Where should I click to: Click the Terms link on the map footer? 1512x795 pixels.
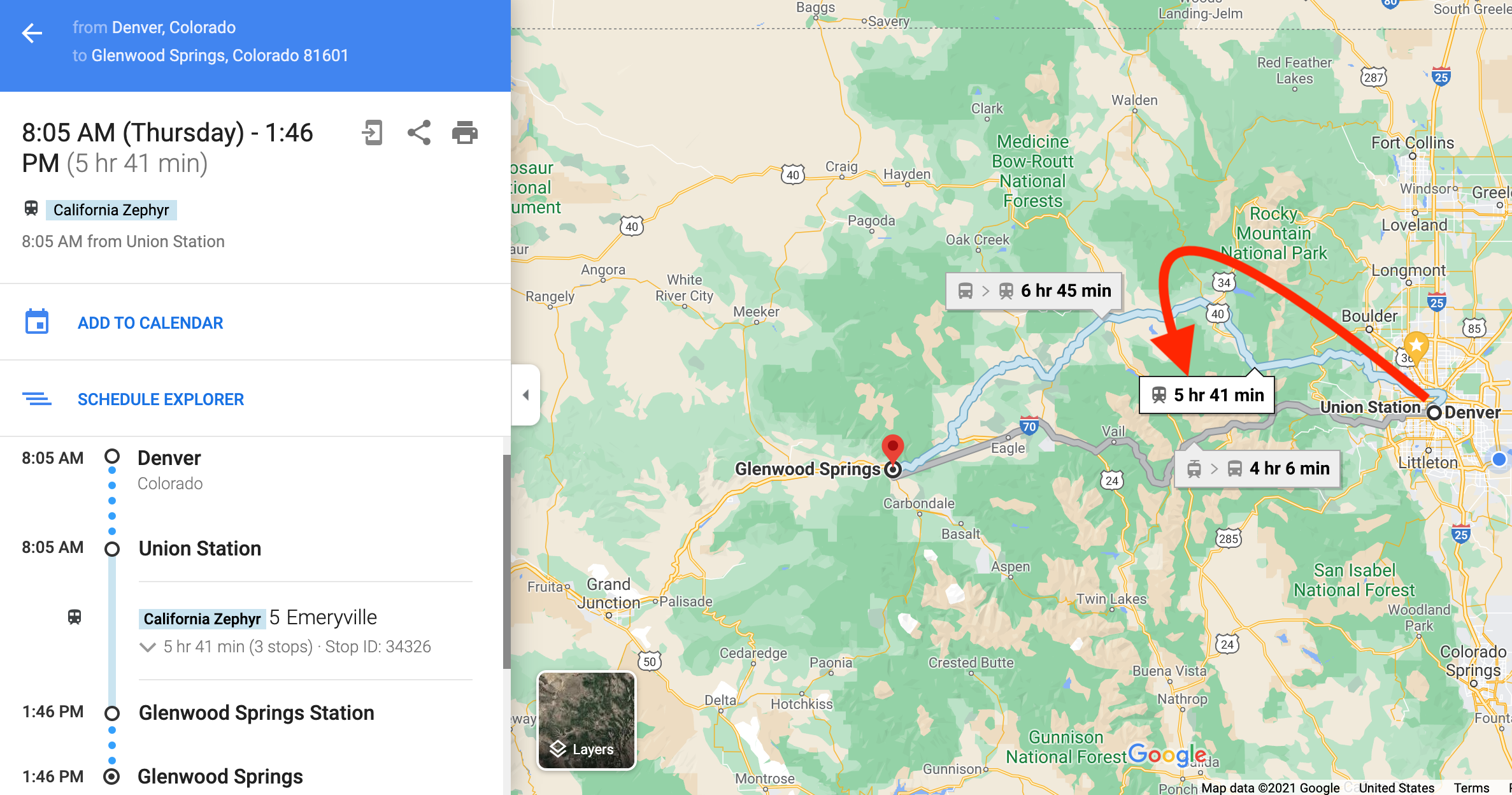(1471, 788)
